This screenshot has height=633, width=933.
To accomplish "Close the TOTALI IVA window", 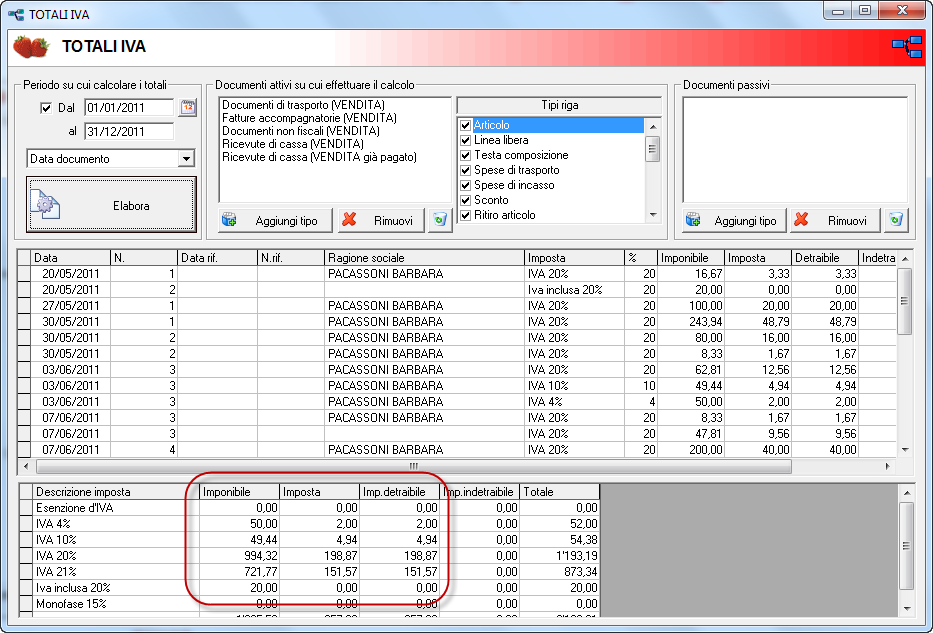I will 902,10.
